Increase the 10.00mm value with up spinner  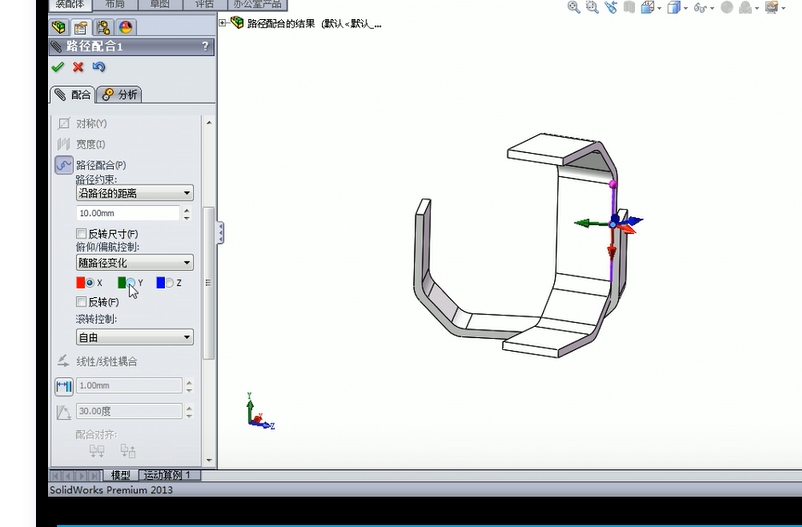tap(187, 210)
